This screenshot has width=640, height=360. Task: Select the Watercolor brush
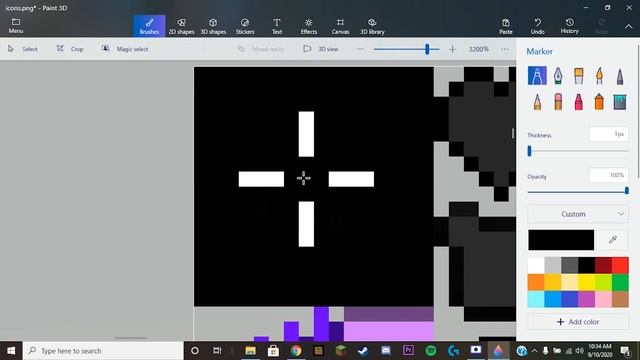click(599, 76)
